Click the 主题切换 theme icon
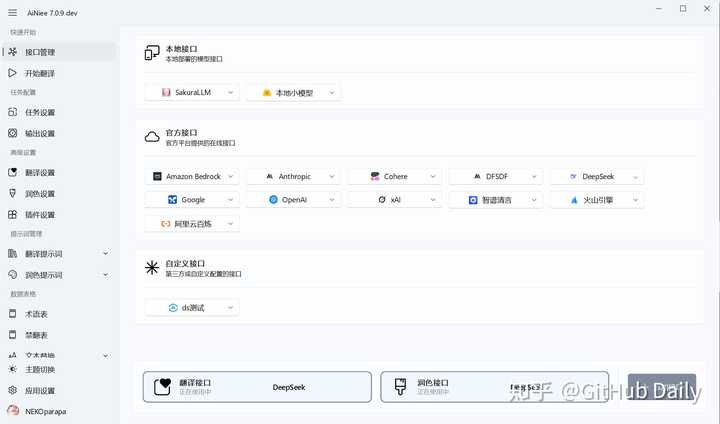The image size is (720, 424). (12, 370)
